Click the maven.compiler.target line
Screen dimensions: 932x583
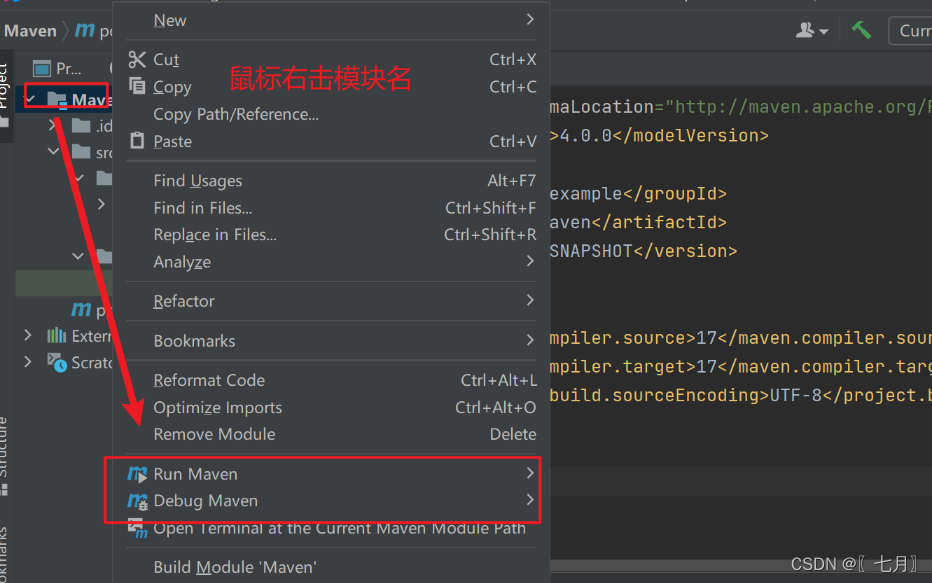(x=741, y=367)
